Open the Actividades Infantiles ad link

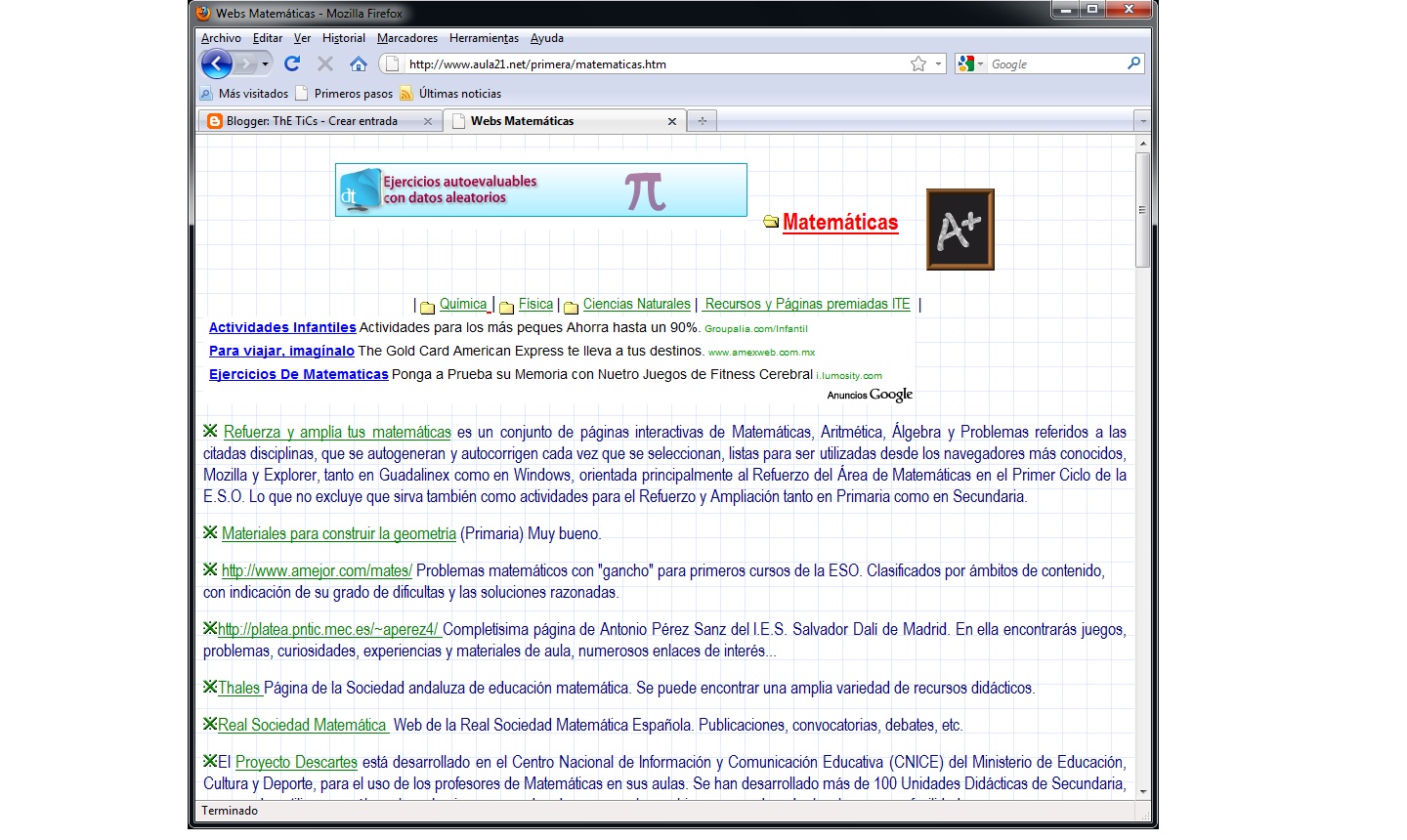[282, 327]
